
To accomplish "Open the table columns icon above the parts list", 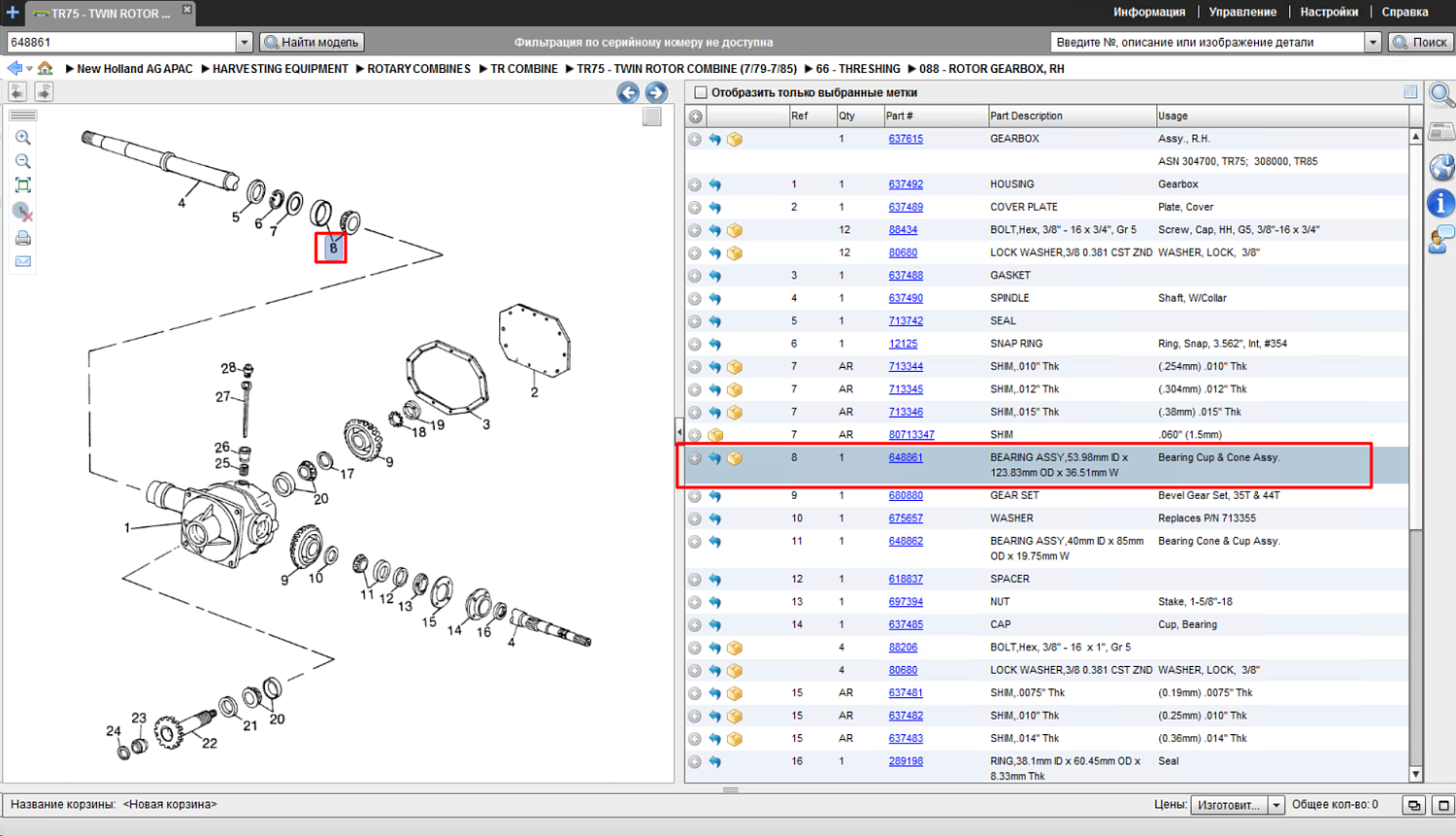I will 1410,92.
